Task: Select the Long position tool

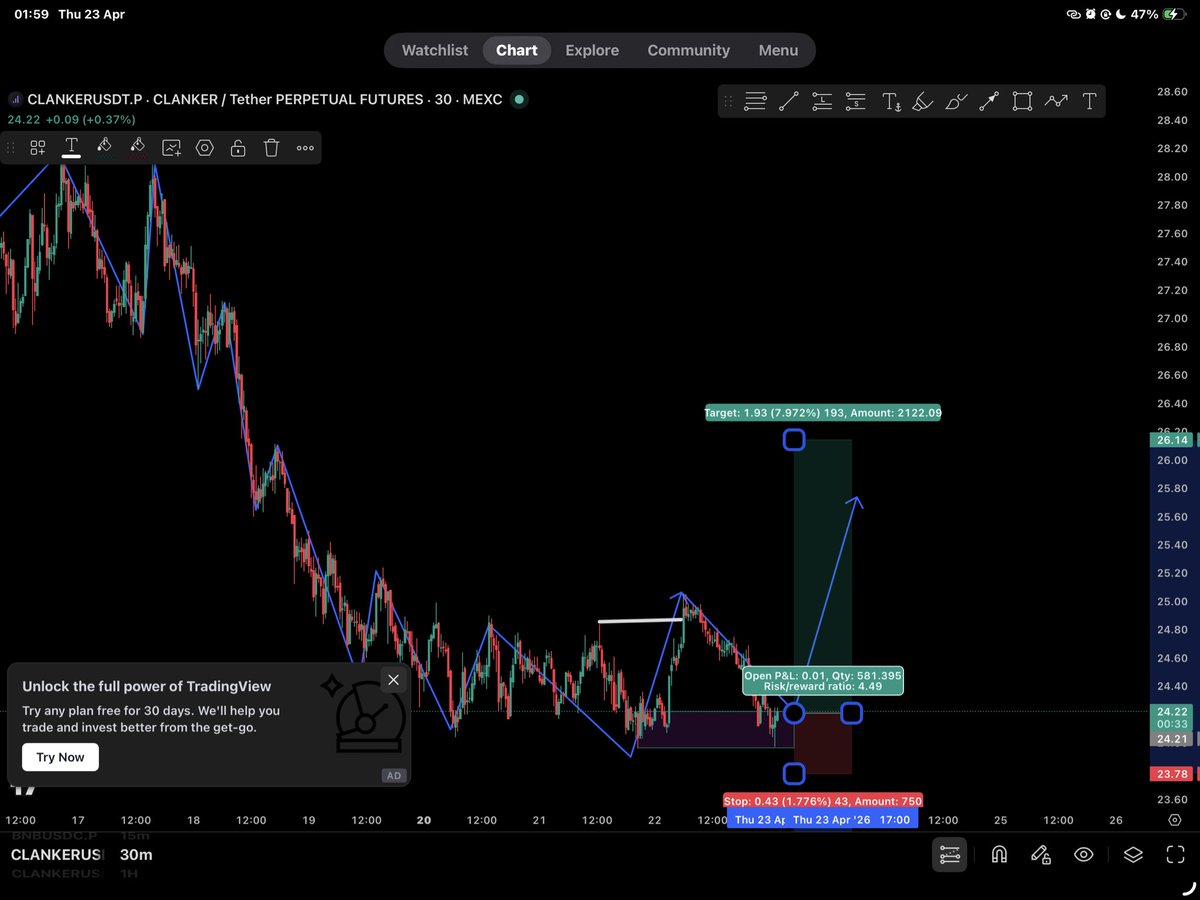Action: (822, 101)
